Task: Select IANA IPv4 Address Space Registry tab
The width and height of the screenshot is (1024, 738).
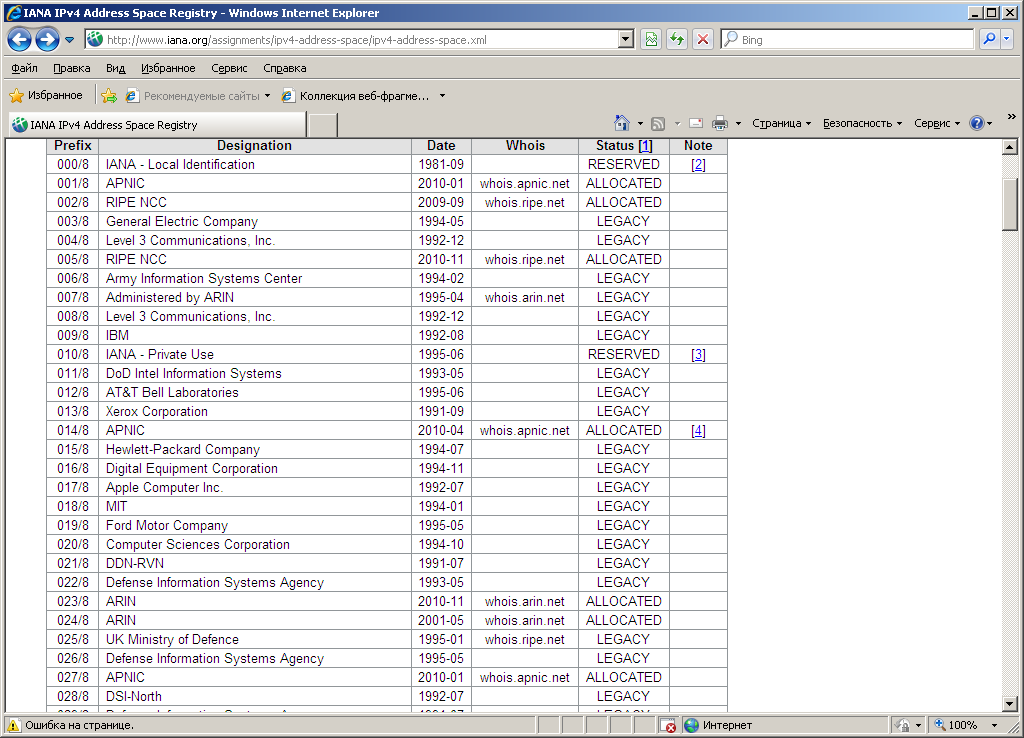Action: coord(157,125)
